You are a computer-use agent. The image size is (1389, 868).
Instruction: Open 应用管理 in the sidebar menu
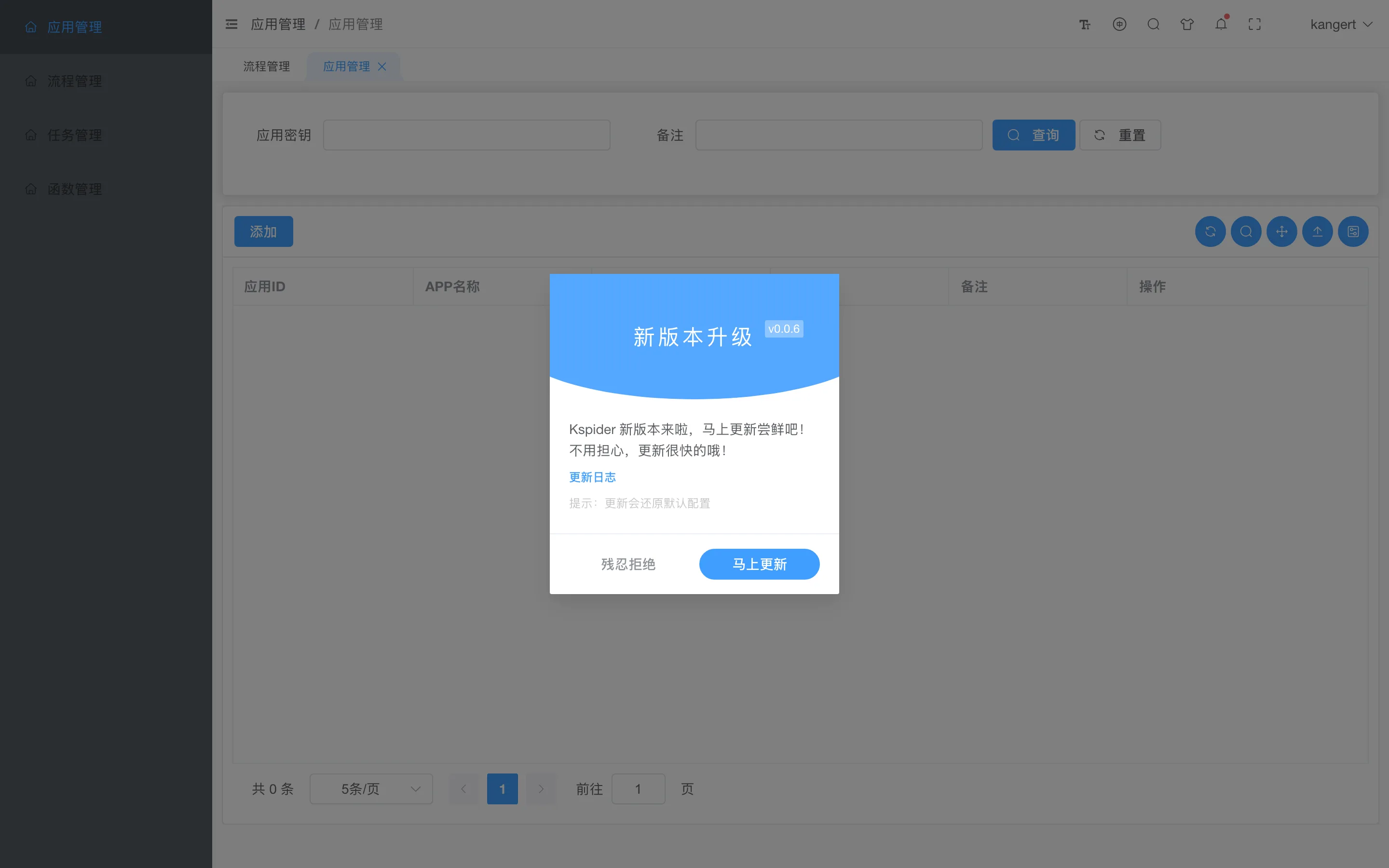(106, 27)
